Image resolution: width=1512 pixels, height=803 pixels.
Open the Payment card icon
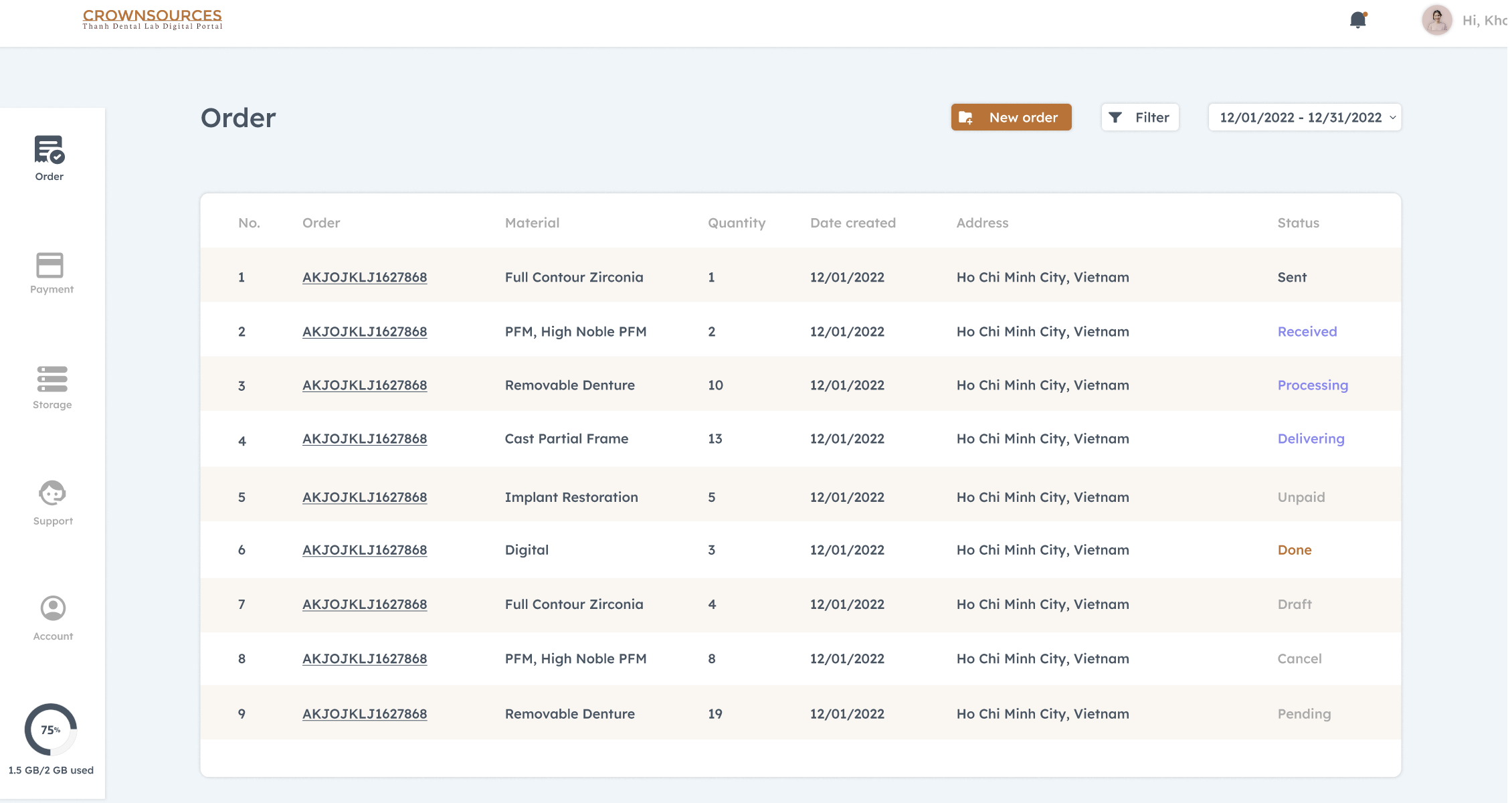coord(50,265)
